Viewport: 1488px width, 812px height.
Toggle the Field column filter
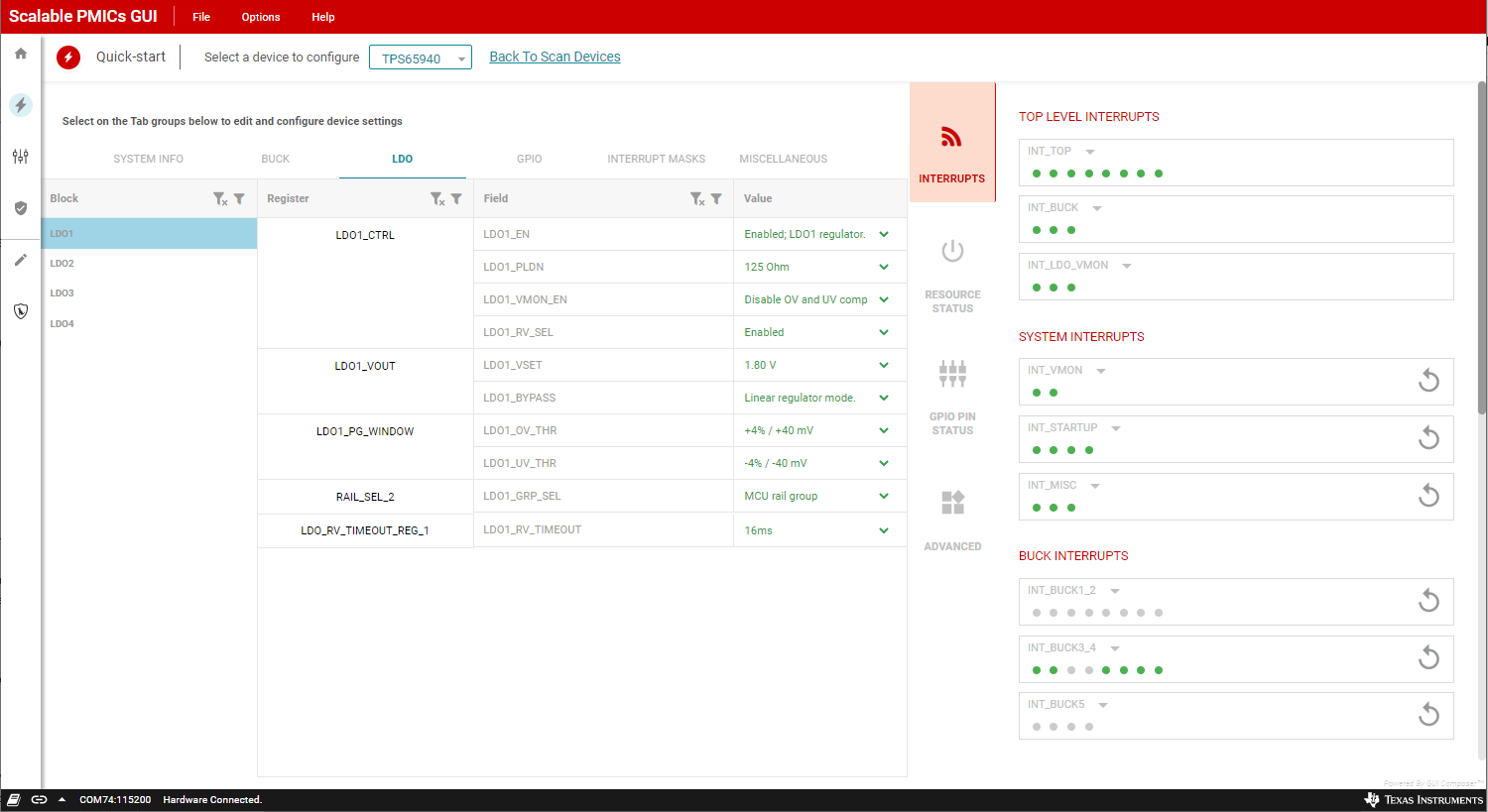pyautogui.click(x=716, y=199)
